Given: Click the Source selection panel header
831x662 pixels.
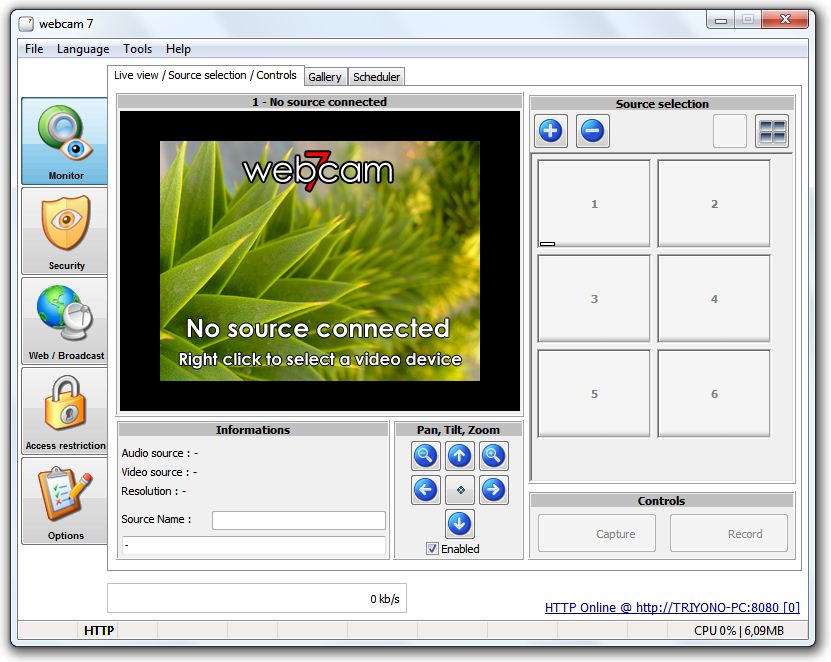Looking at the screenshot, I should click(x=662, y=104).
